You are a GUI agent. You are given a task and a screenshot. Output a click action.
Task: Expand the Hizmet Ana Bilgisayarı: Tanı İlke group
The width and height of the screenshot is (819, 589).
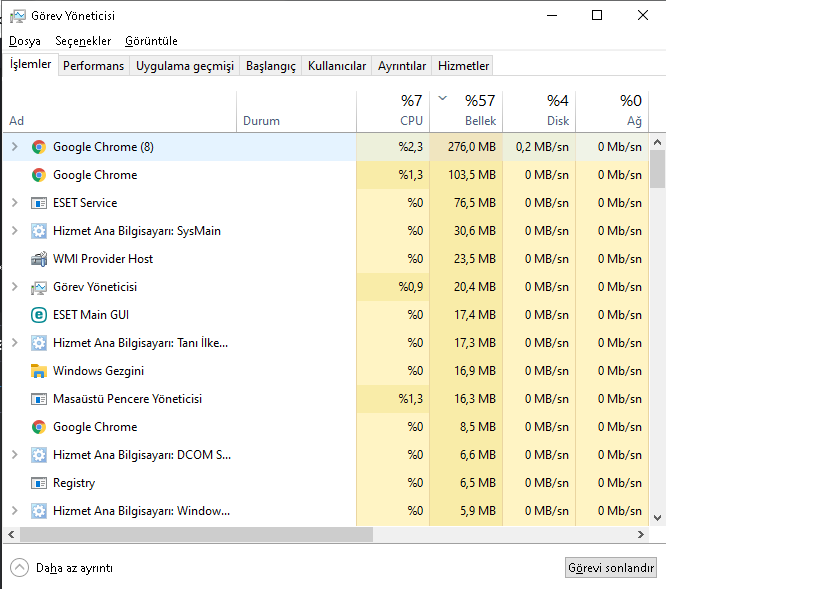pos(15,343)
